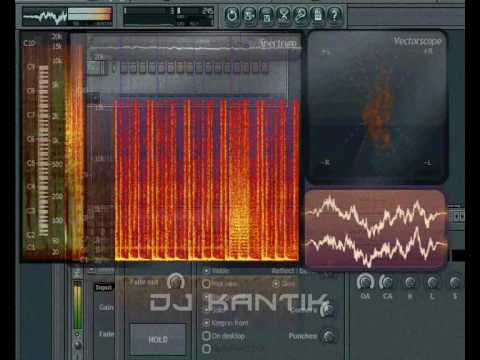Screen dimensions: 480x360
Task: Click the 'Vectorscope' title text
Action: tap(417, 41)
